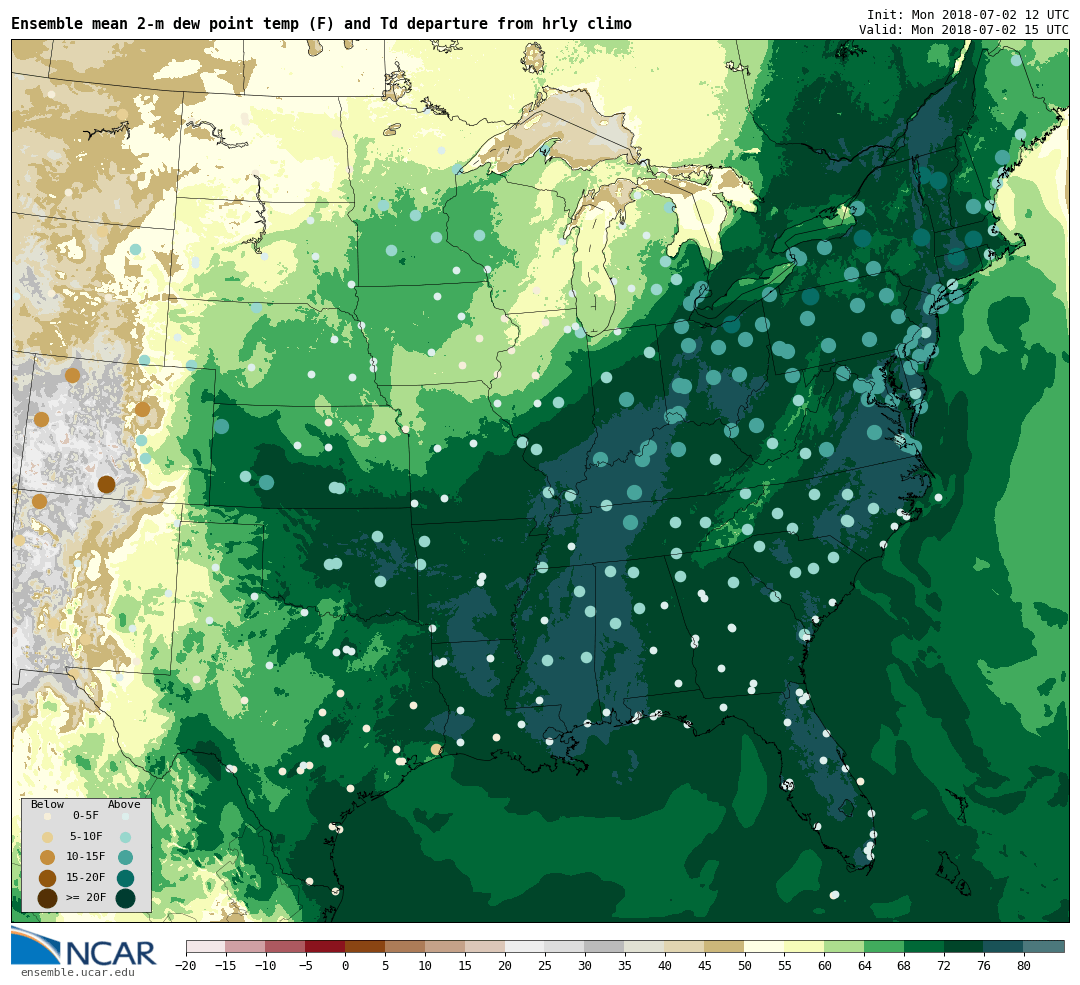Click the '0' colorbar tick label
Image resolution: width=1080 pixels, height=985 pixels.
[x=346, y=966]
